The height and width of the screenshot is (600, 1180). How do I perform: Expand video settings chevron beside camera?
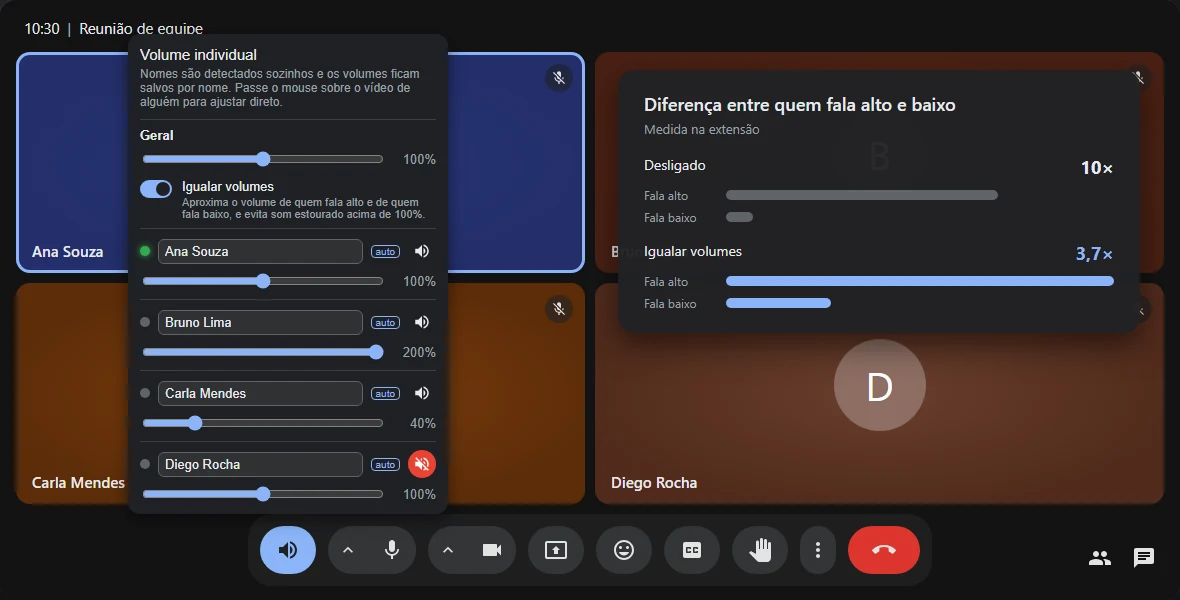[x=448, y=550]
